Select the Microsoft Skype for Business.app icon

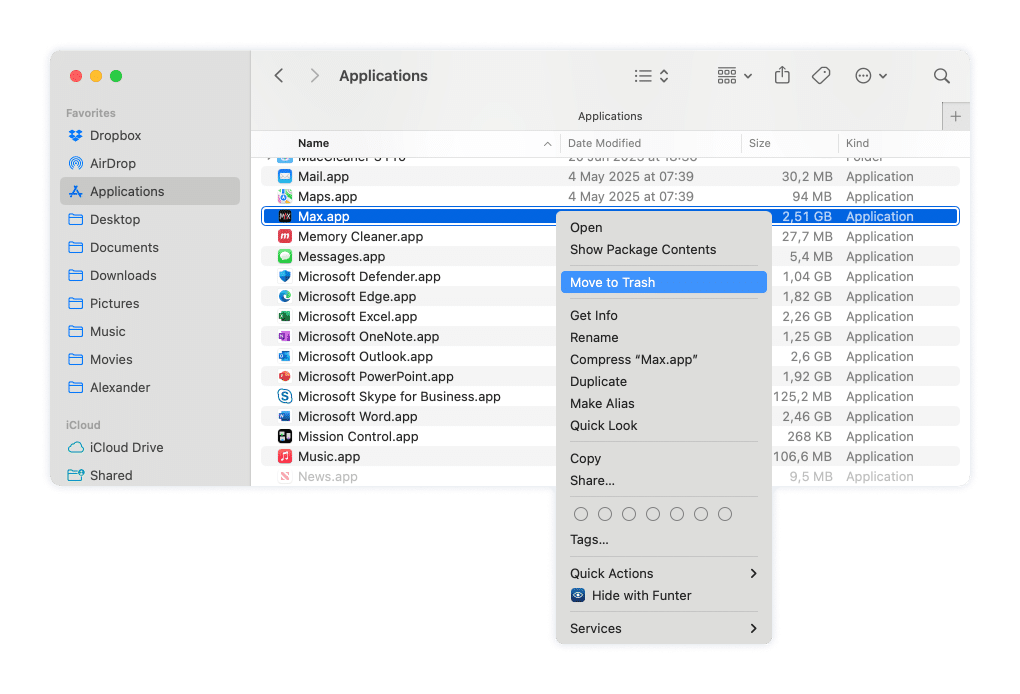click(285, 397)
